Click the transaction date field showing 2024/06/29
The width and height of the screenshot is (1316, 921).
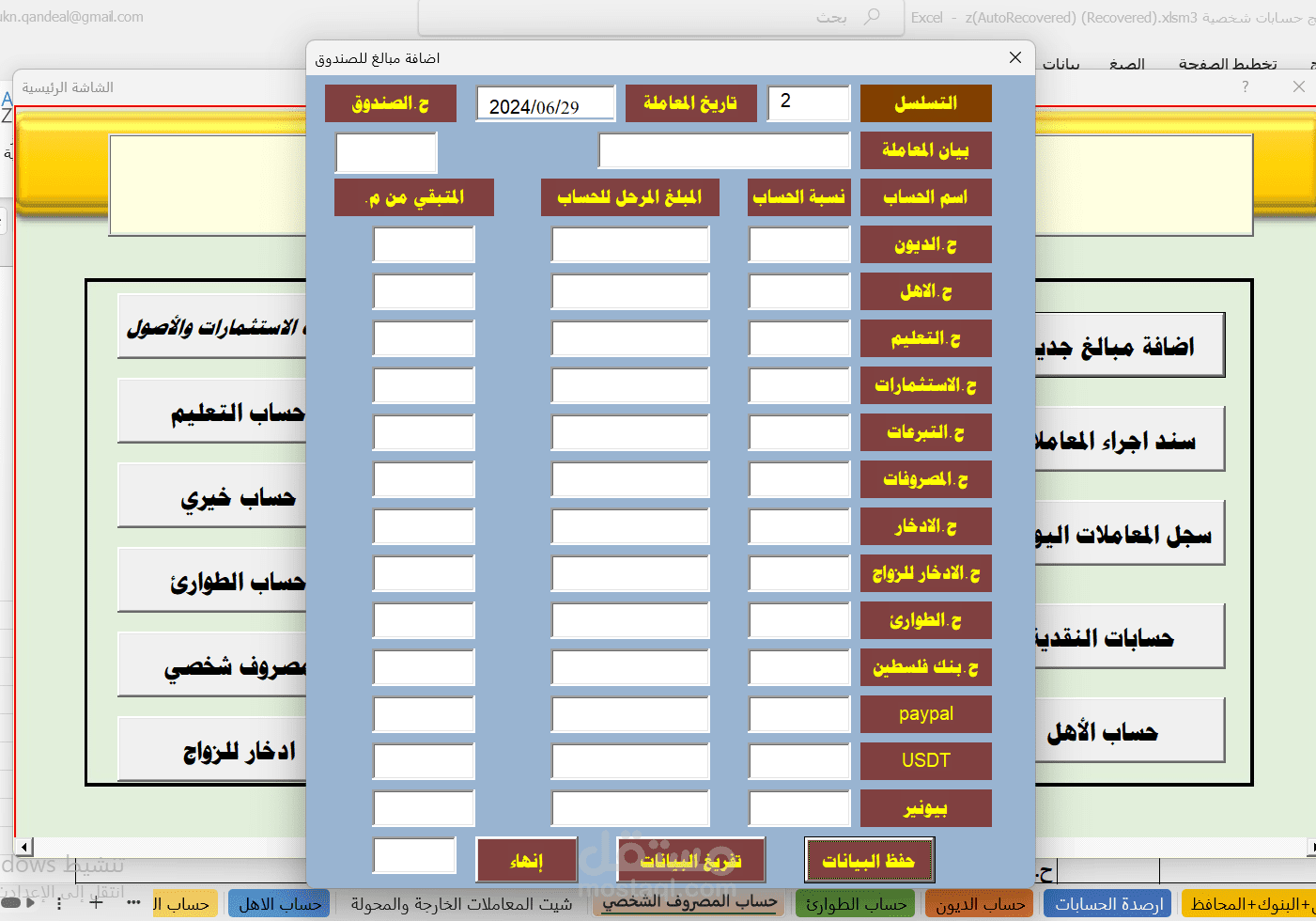point(546,103)
